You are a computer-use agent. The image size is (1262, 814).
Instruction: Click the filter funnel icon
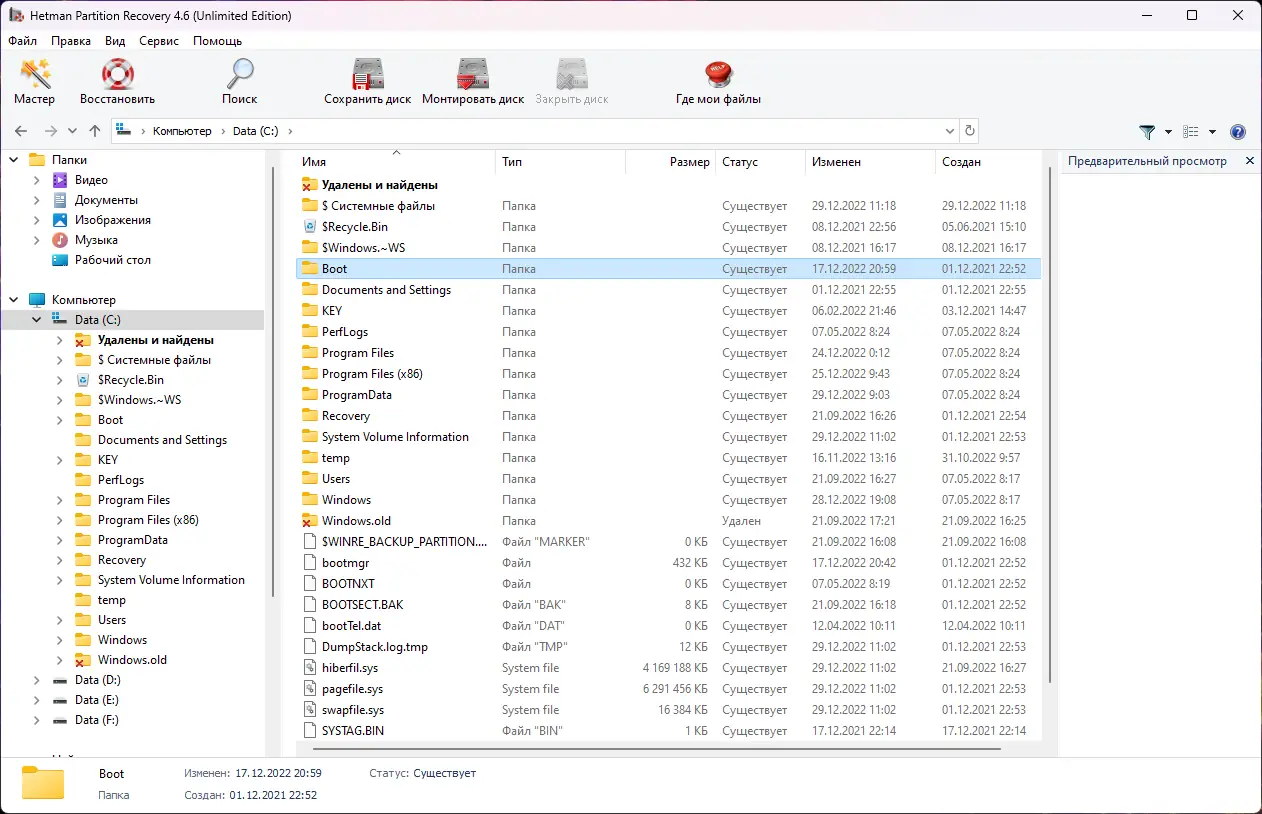tap(1147, 132)
